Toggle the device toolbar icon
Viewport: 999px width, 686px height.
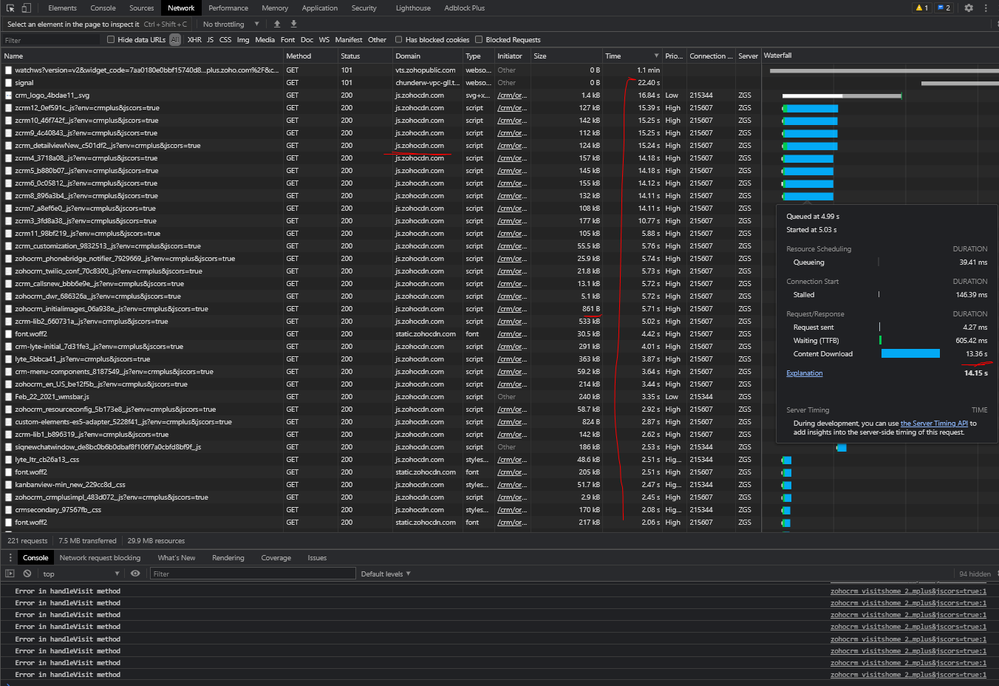coord(27,8)
